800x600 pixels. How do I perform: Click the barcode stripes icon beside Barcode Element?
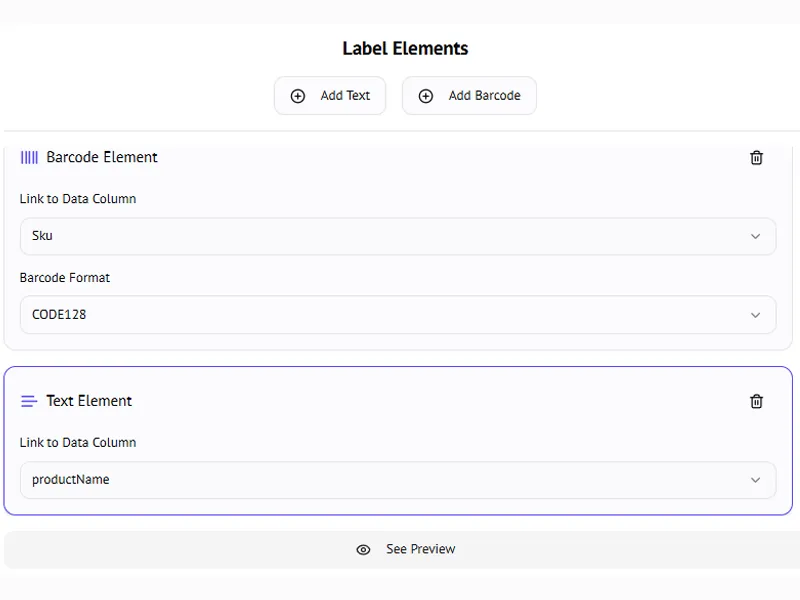[x=29, y=157]
